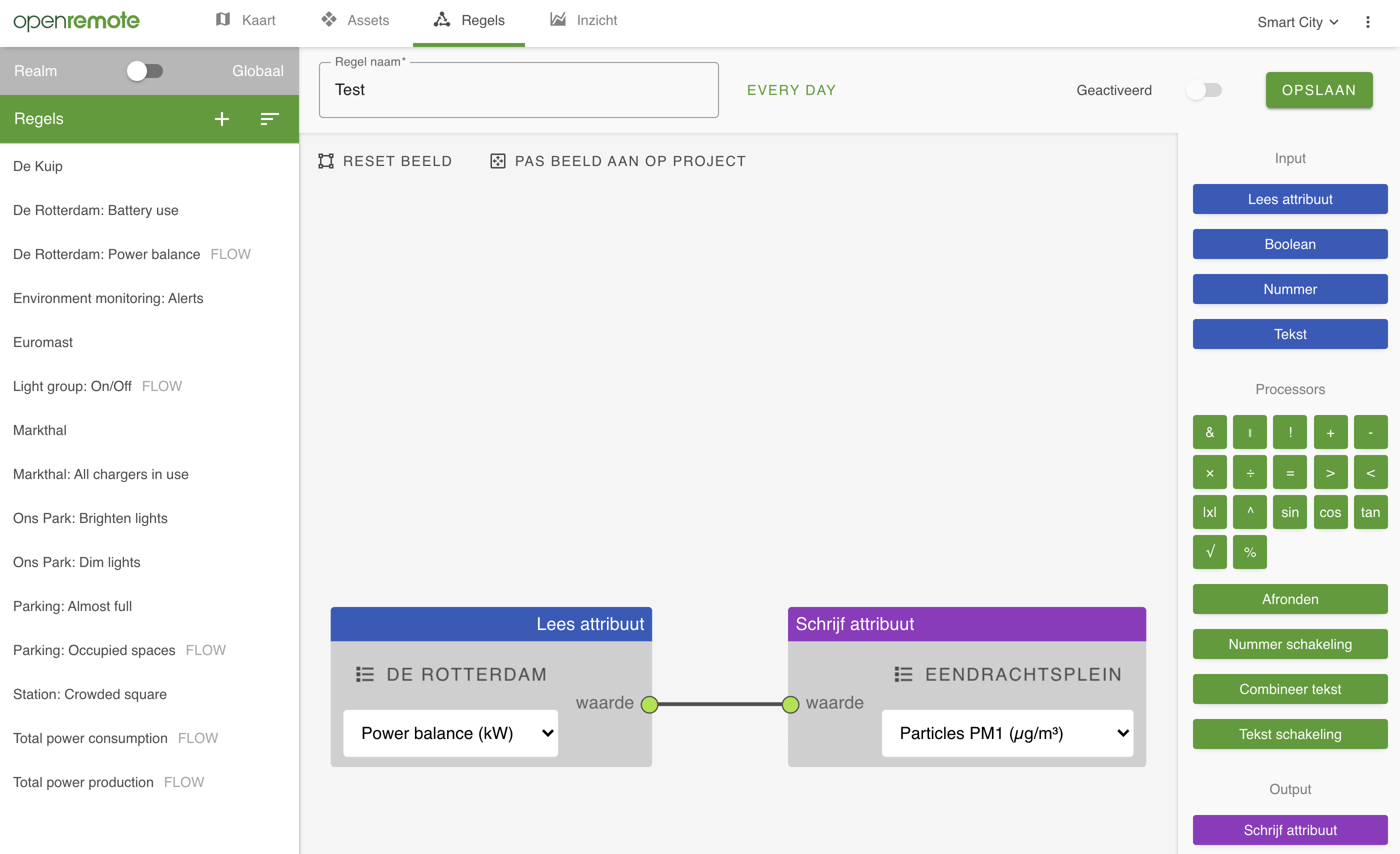1400x854 pixels.
Task: Click the OPSLAAN button
Action: 1319,90
